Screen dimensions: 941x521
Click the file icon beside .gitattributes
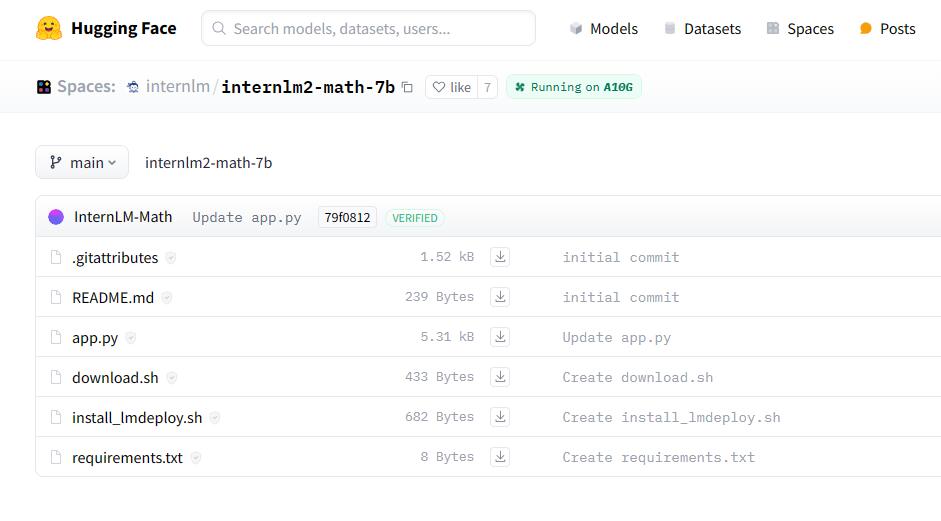coord(56,257)
